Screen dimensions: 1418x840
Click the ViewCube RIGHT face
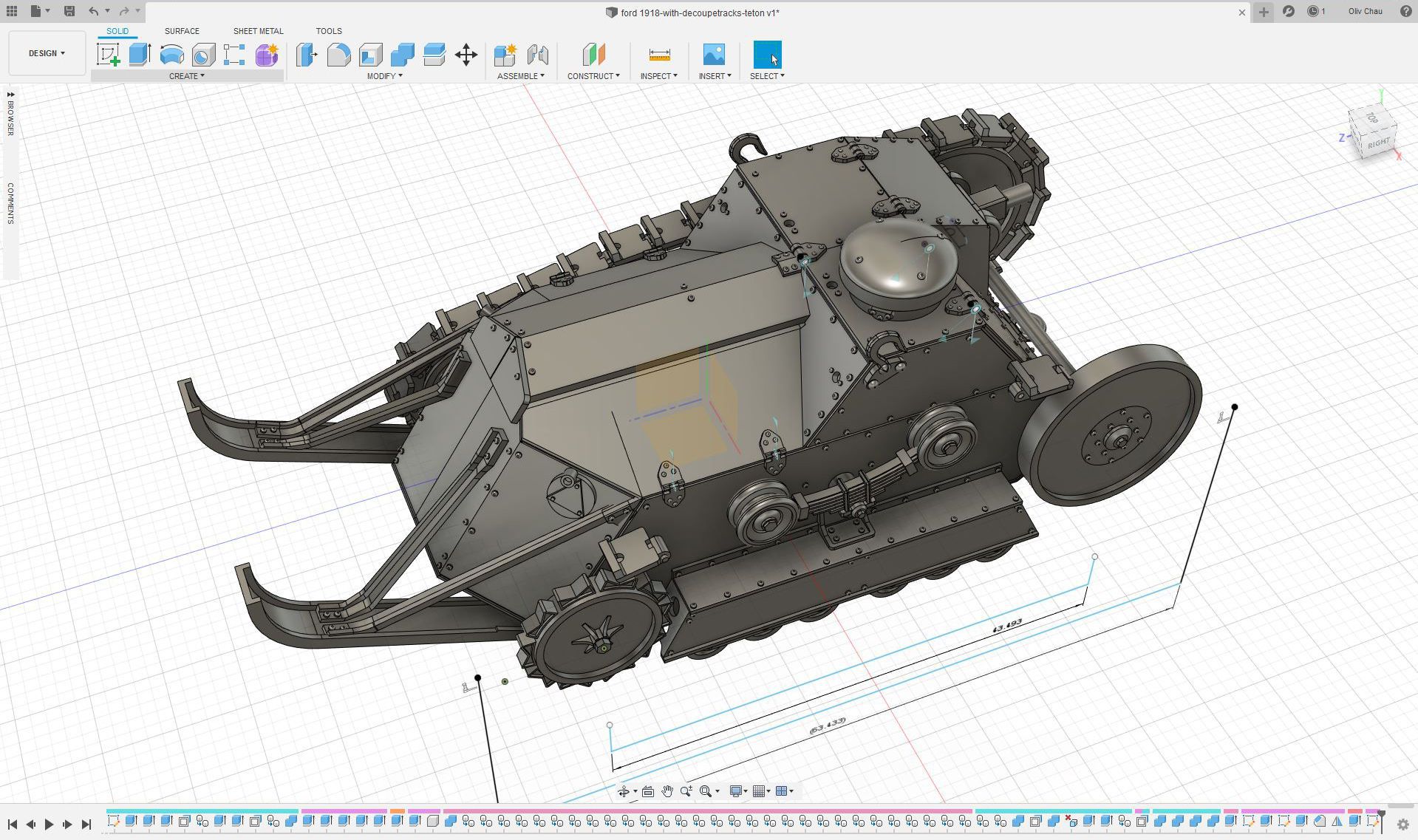pos(1377,143)
